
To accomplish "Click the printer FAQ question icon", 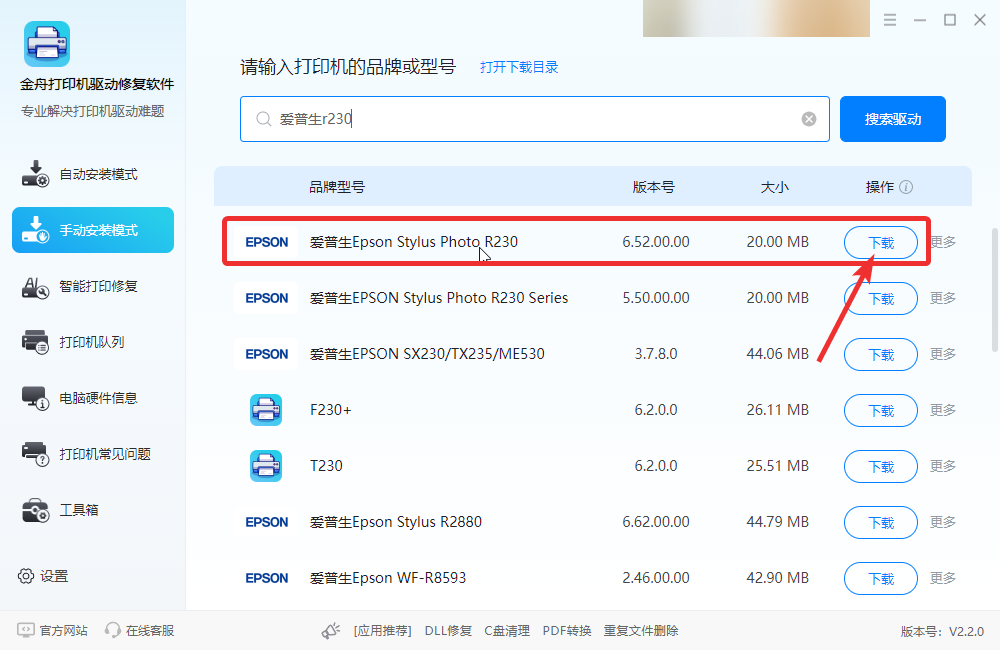I will pos(35,454).
